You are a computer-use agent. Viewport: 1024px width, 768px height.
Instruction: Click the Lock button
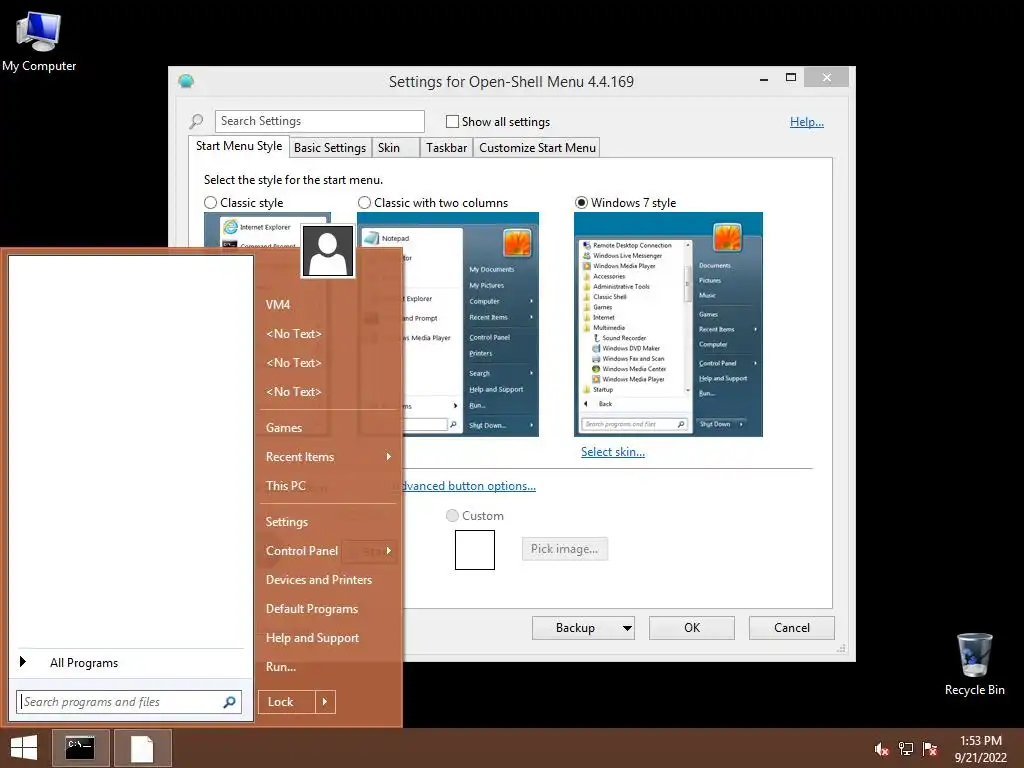click(x=286, y=702)
